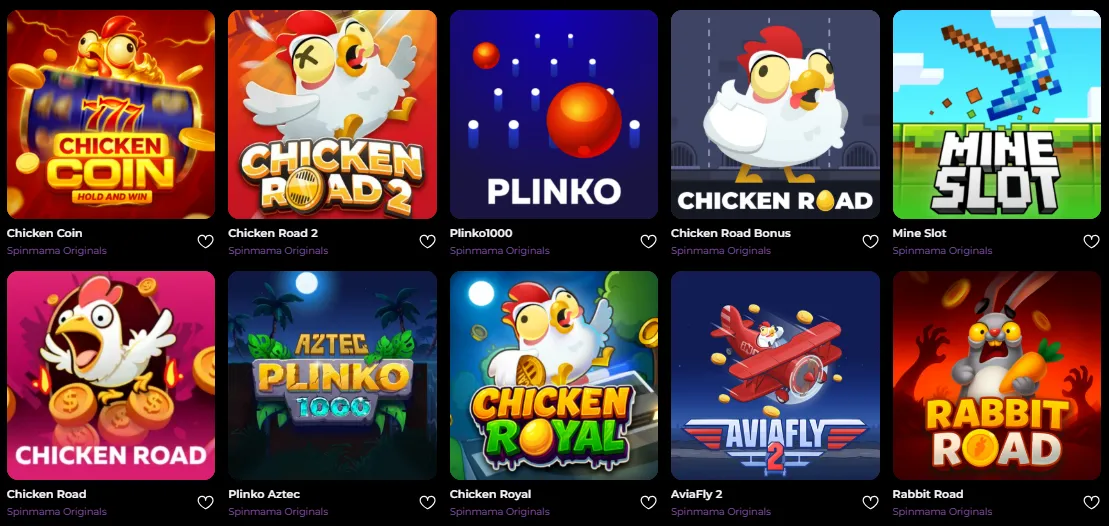Click the heart next to Chicken Road Bonus
This screenshot has width=1109, height=526.
pos(871,242)
